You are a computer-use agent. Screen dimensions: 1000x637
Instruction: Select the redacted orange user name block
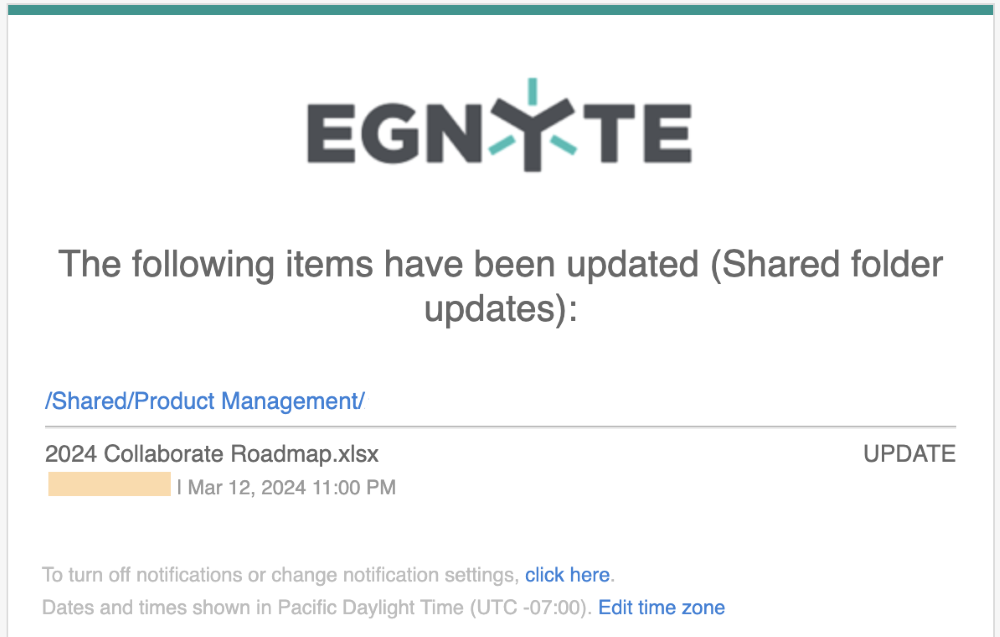click(x=110, y=484)
